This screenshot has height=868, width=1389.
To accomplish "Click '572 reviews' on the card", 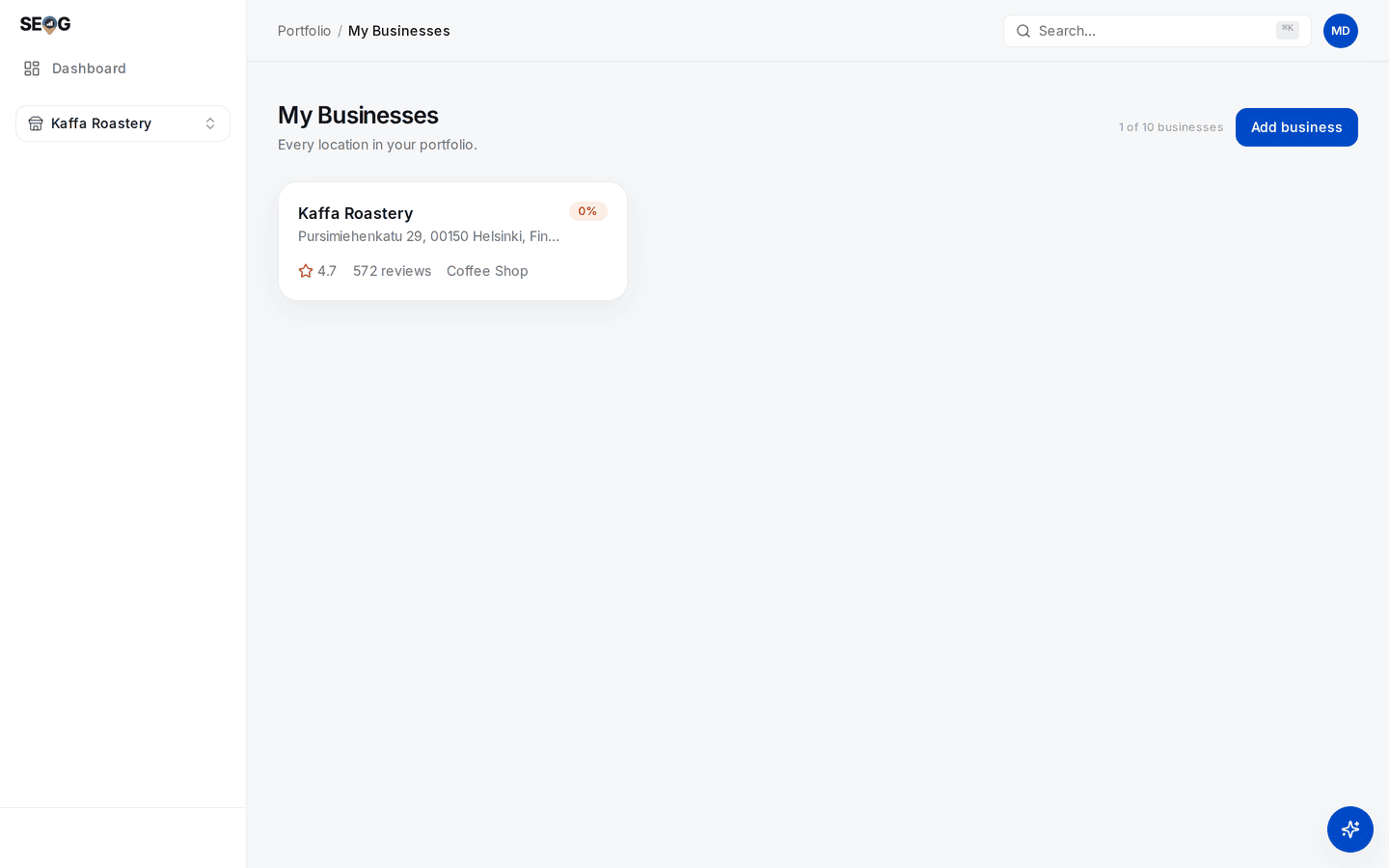I will pyautogui.click(x=392, y=271).
